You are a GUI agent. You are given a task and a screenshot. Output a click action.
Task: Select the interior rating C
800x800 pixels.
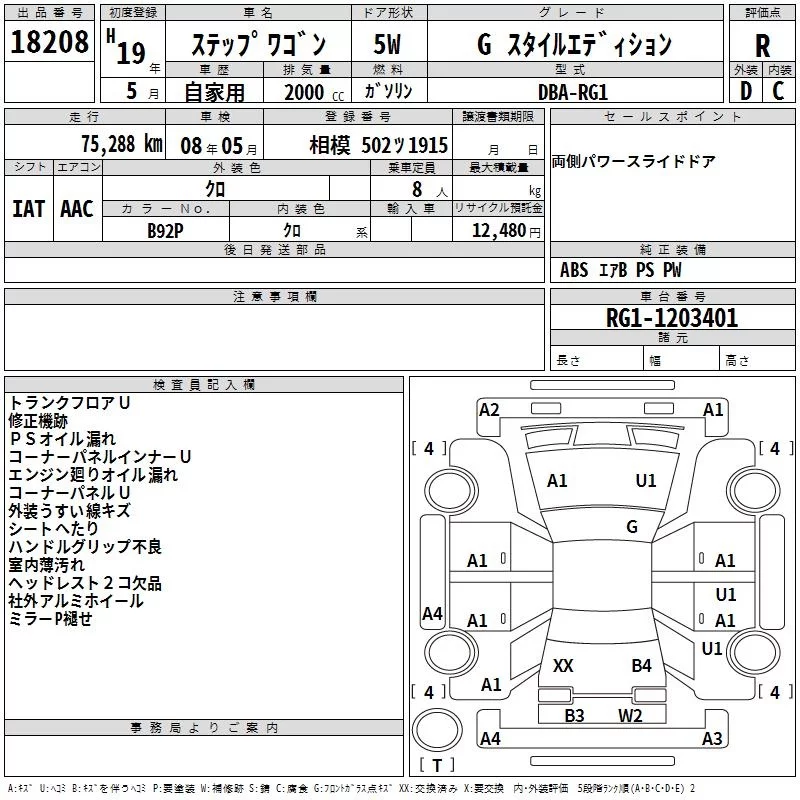(x=778, y=91)
